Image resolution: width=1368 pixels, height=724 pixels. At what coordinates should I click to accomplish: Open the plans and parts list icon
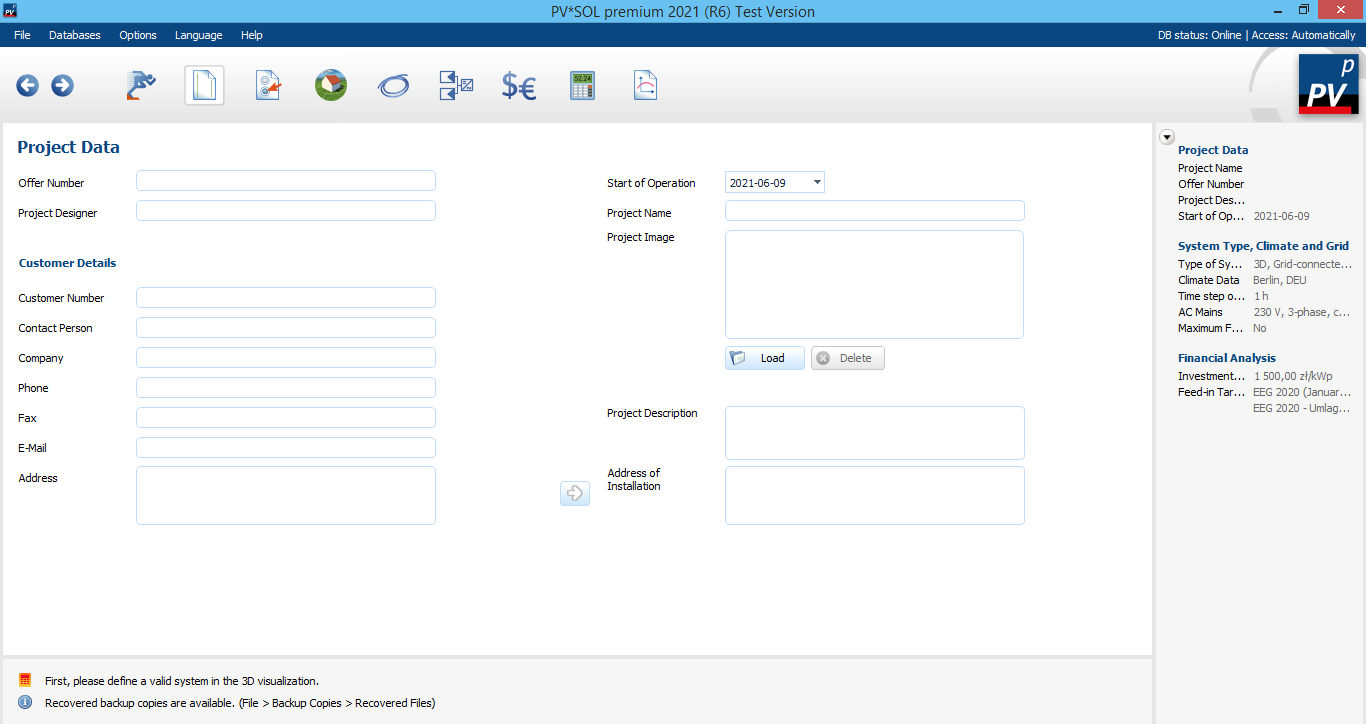[456, 86]
